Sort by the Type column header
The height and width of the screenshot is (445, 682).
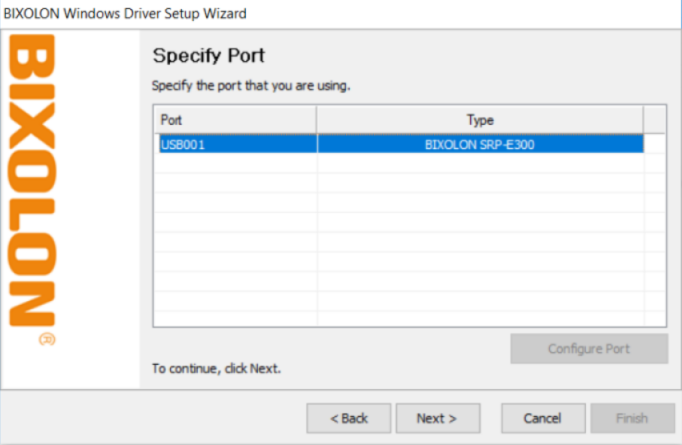pyautogui.click(x=480, y=120)
